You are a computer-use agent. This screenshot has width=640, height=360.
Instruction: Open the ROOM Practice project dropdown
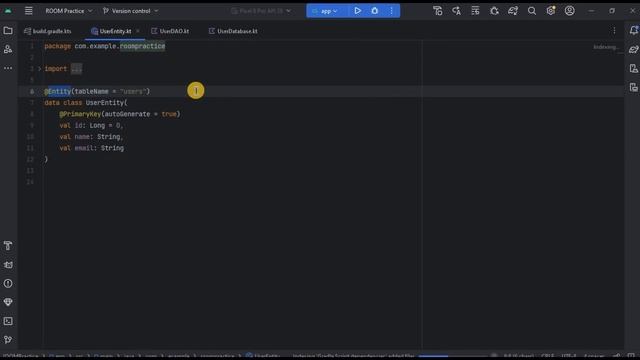[69, 11]
